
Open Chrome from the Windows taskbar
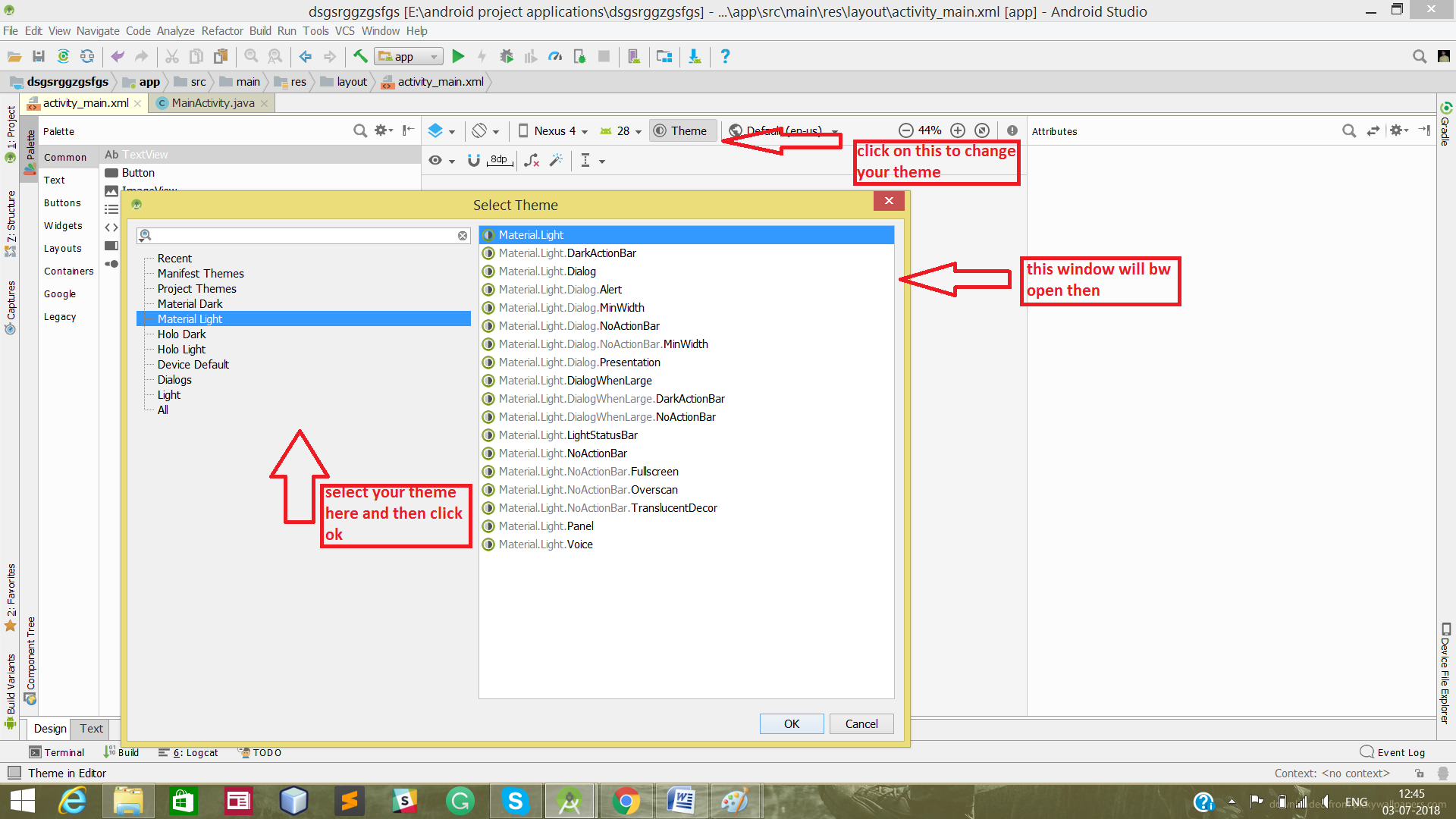coord(626,801)
